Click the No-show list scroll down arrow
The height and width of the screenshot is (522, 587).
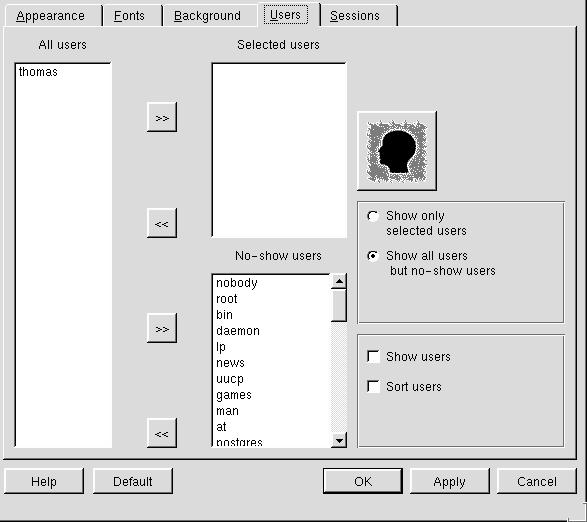(339, 440)
